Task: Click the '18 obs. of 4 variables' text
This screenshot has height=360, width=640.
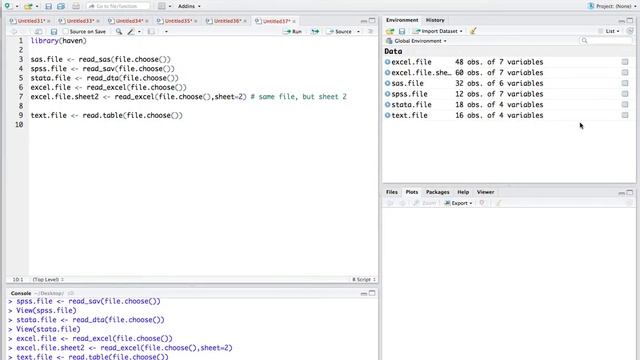Action: [499, 104]
